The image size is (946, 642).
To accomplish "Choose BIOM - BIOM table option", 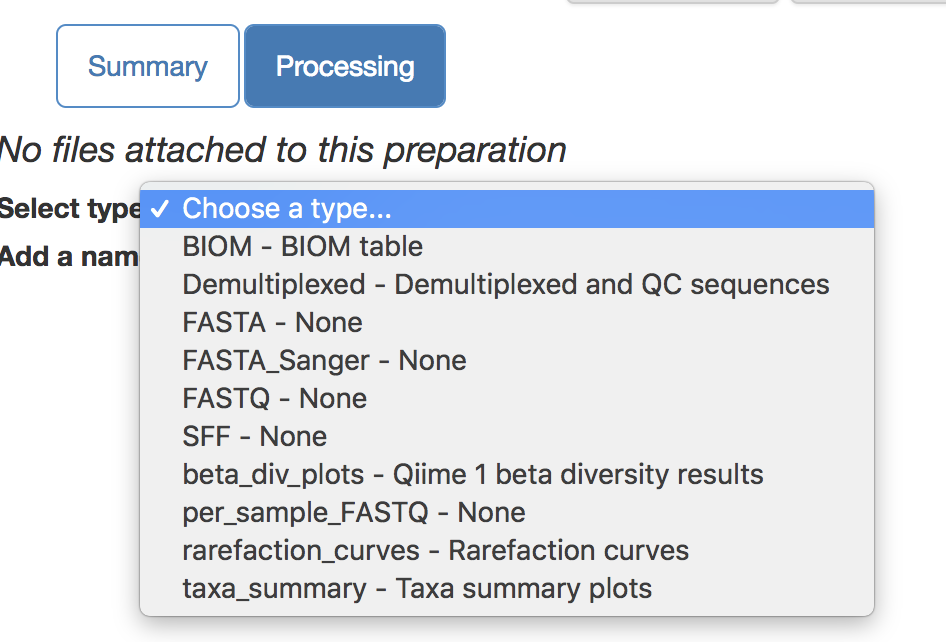I will pyautogui.click(x=302, y=247).
